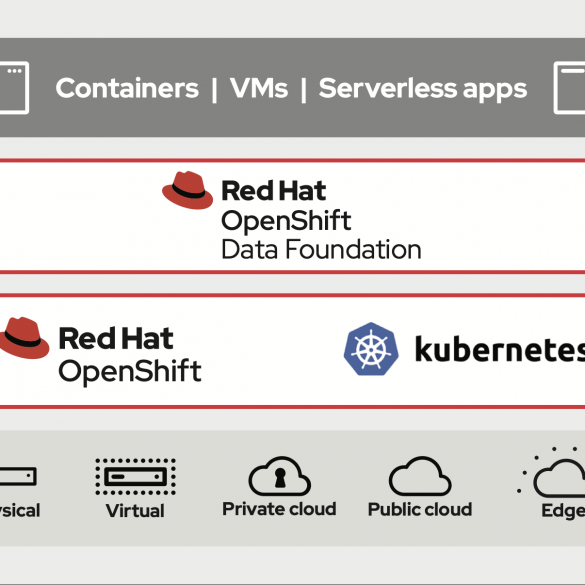Click the 'kubernetes' wordmark

pos(500,349)
